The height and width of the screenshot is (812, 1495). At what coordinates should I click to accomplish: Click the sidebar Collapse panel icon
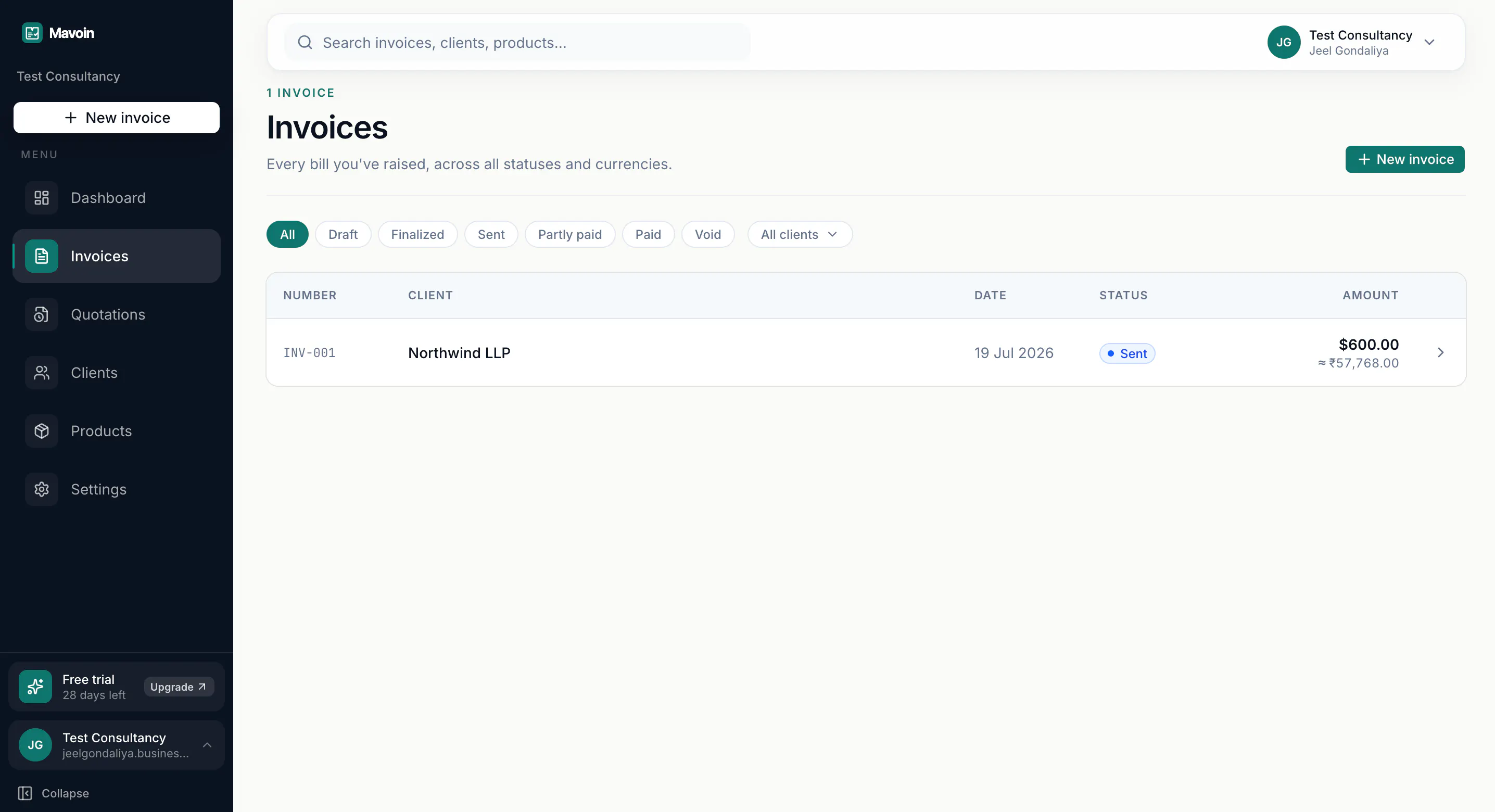[25, 793]
